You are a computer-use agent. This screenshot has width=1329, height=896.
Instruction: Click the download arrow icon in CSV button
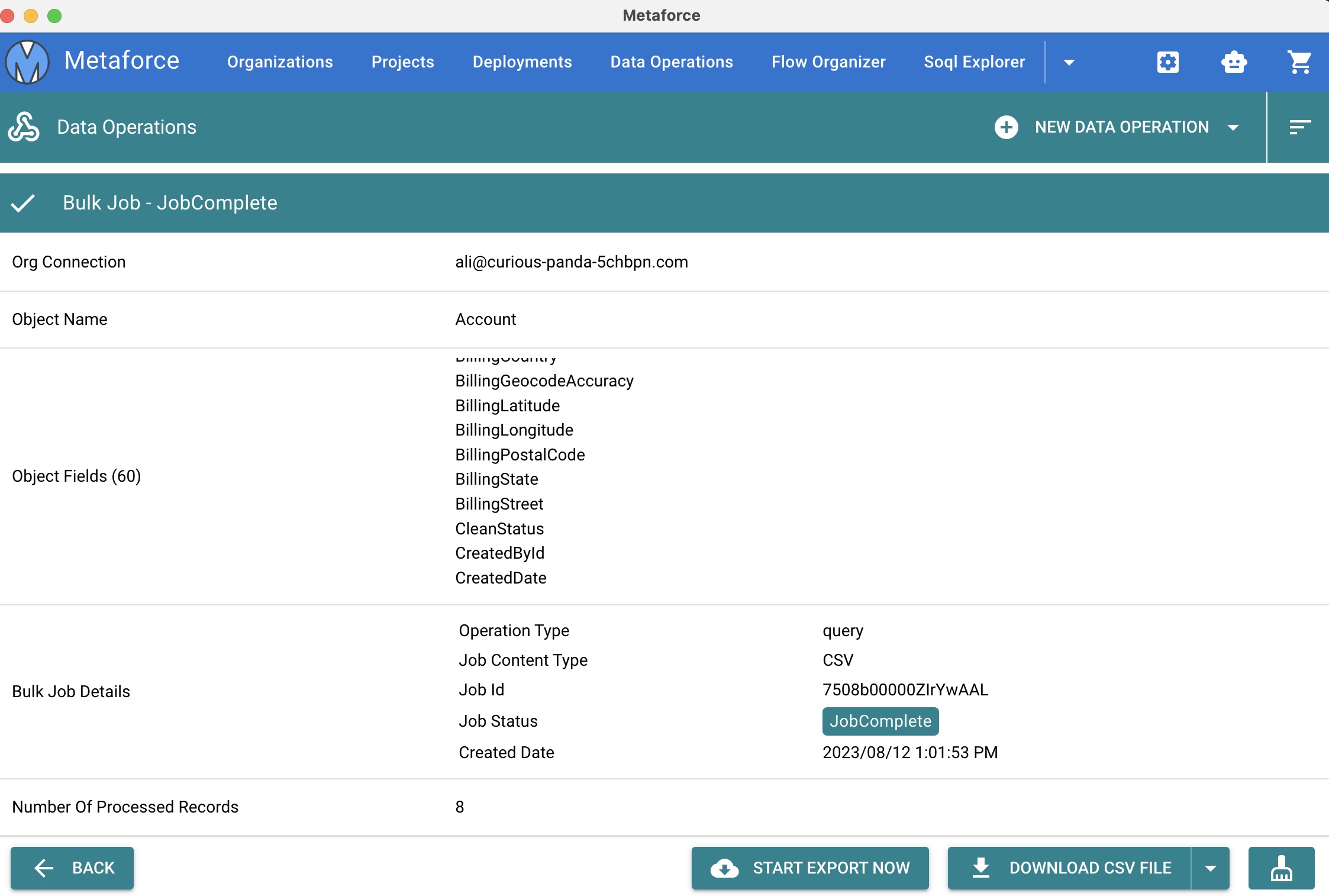pyautogui.click(x=980, y=868)
